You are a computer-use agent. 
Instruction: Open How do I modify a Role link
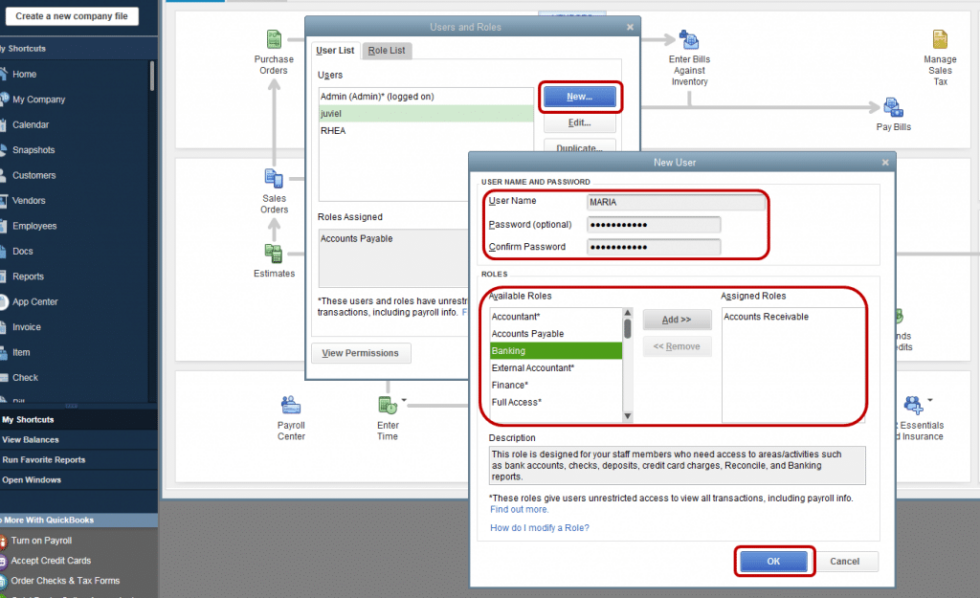pyautogui.click(x=539, y=528)
